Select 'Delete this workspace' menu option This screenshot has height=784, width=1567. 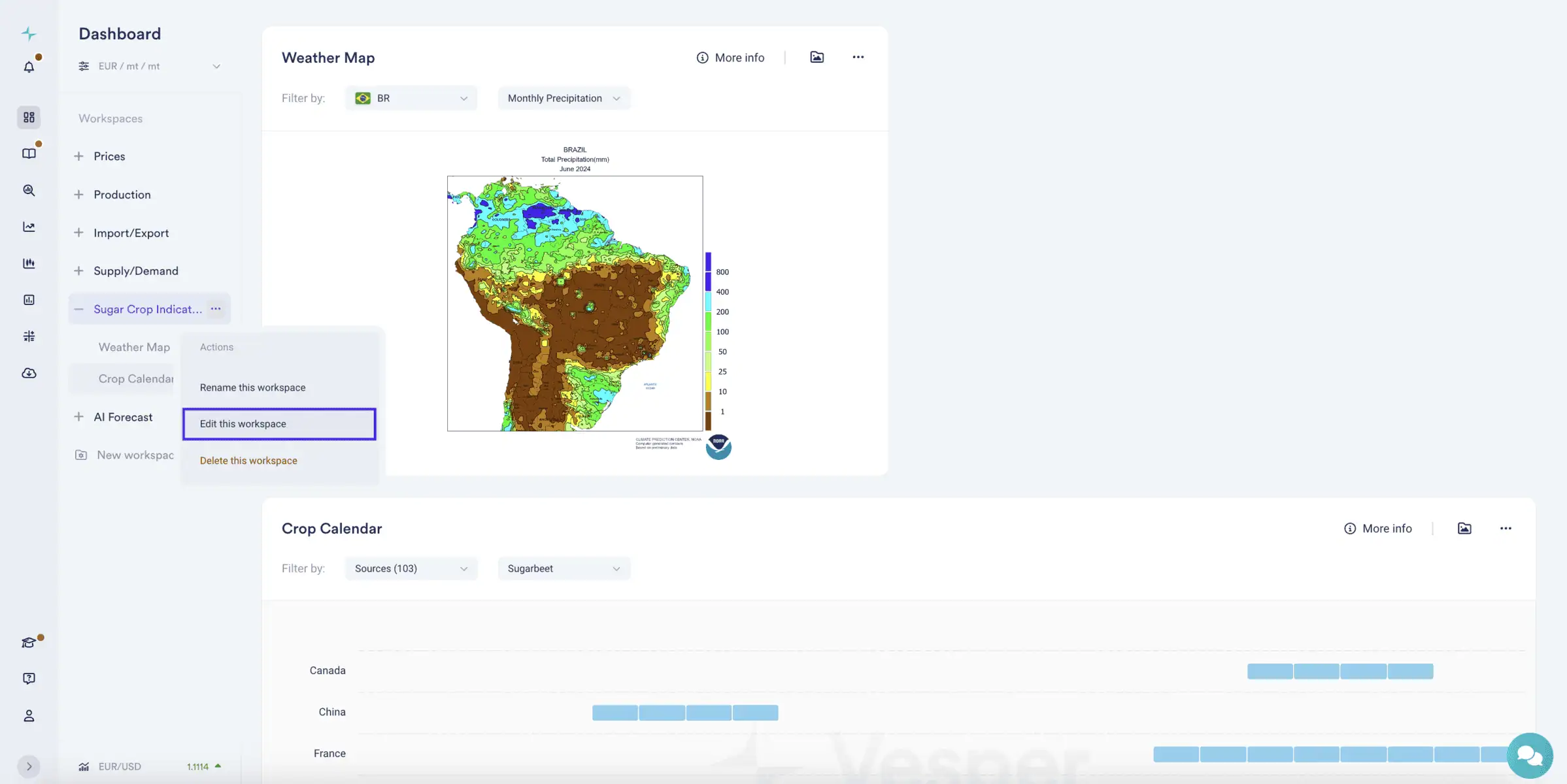coord(248,461)
